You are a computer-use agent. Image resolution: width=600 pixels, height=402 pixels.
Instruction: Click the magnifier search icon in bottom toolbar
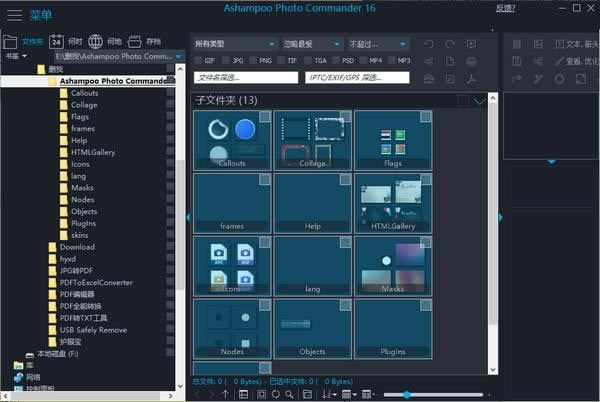pyautogui.click(x=290, y=394)
